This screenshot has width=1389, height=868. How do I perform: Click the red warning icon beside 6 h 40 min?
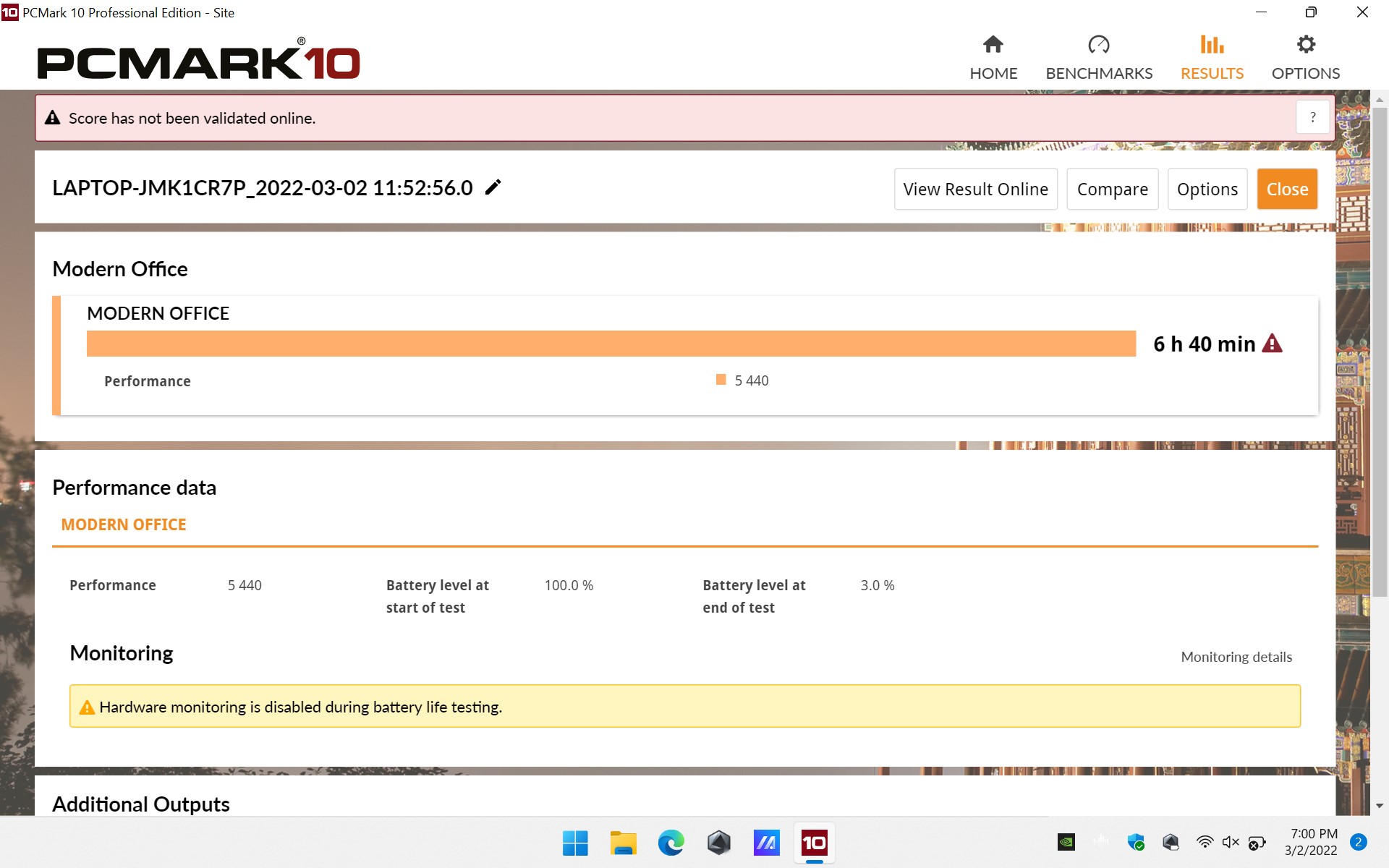[1272, 344]
